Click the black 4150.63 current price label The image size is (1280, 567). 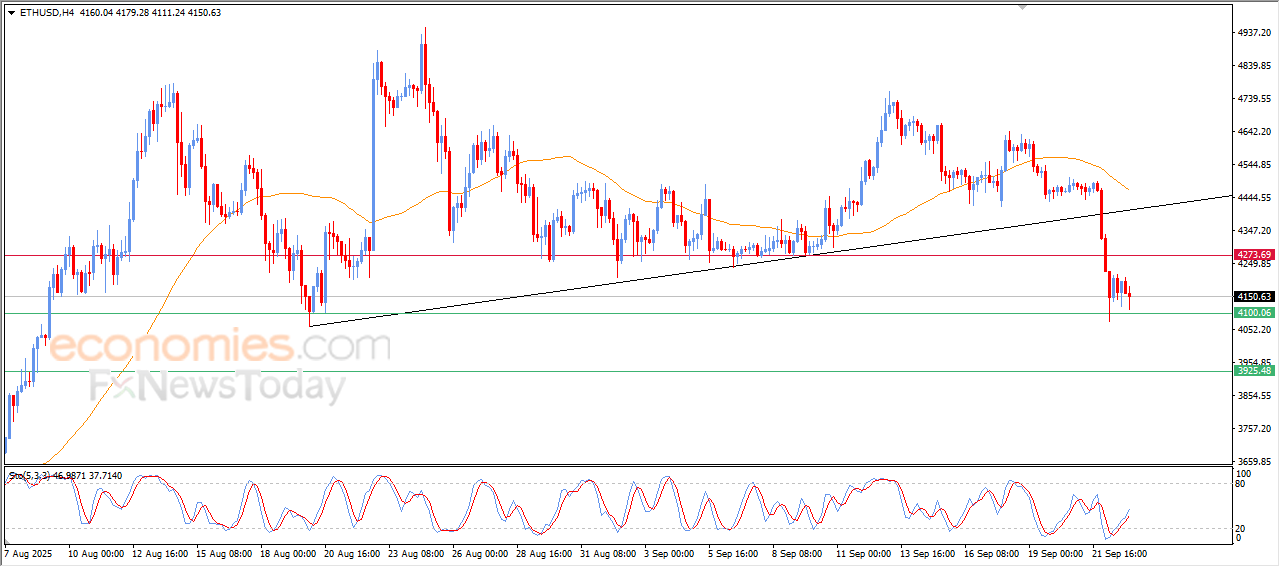coord(1253,297)
